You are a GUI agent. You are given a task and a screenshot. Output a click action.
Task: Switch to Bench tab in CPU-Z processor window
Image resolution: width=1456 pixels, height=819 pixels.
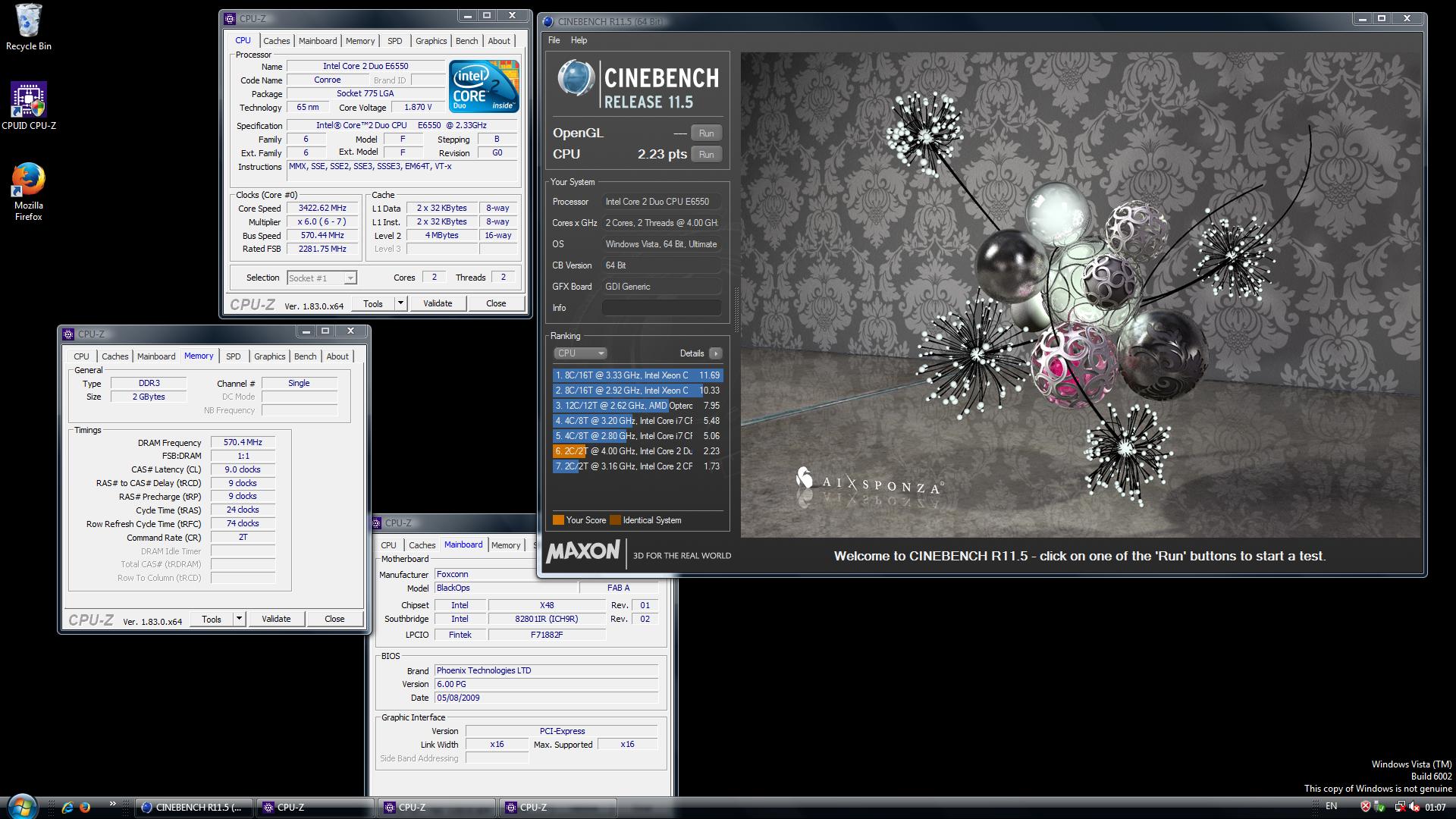[x=466, y=41]
